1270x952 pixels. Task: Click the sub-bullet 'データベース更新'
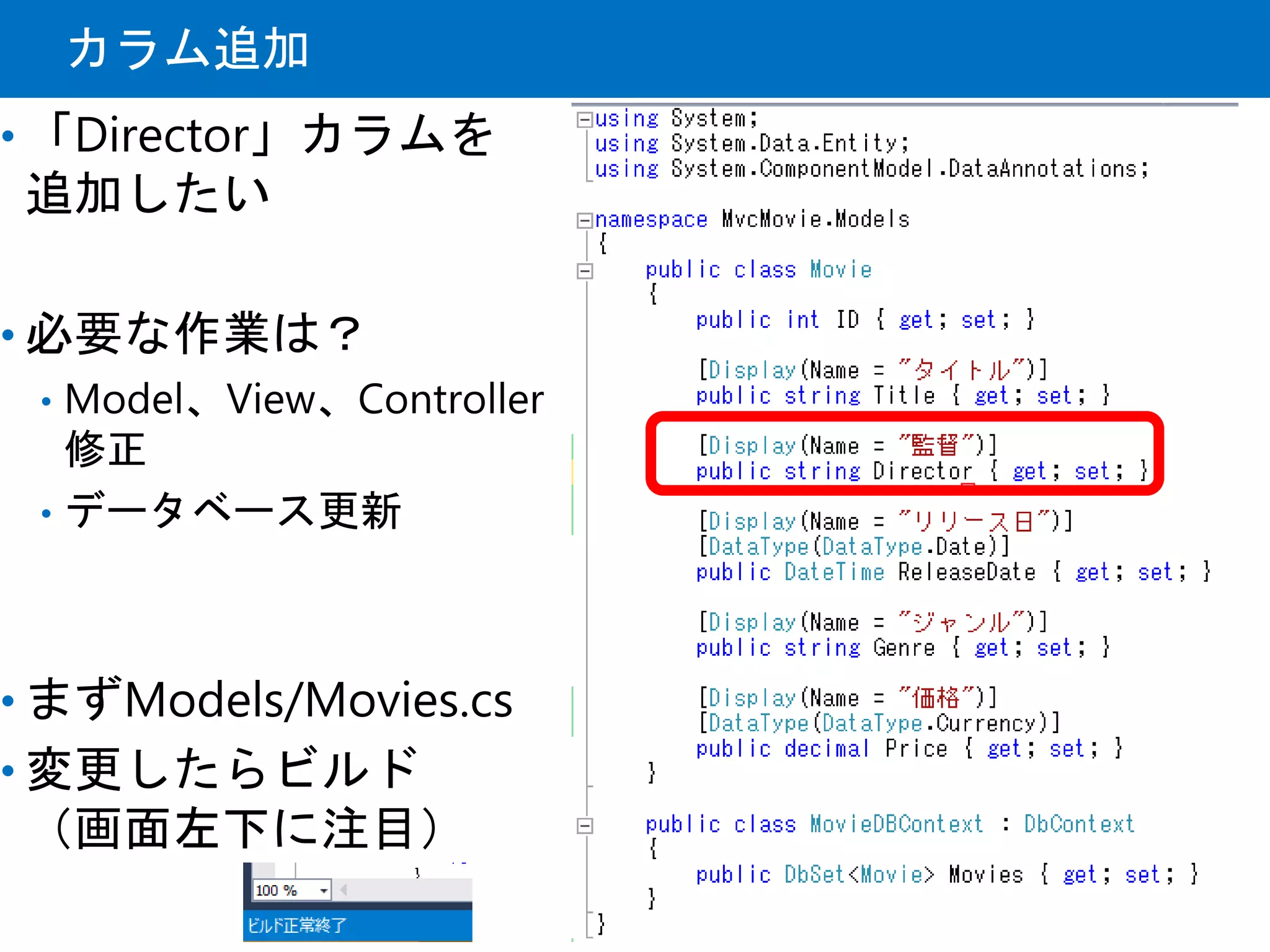click(x=233, y=511)
